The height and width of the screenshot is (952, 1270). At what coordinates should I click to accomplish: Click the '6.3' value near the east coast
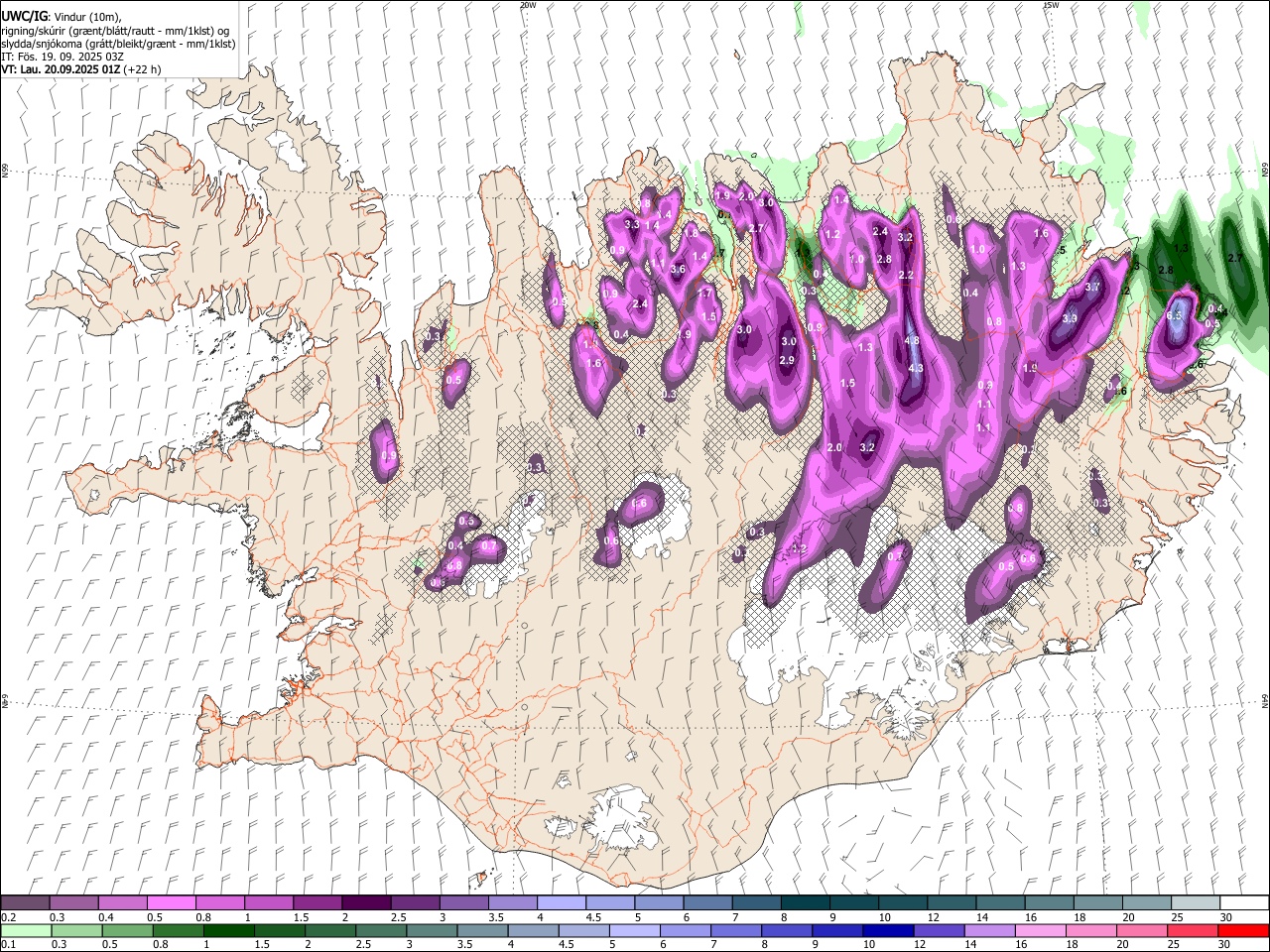pos(1176,315)
